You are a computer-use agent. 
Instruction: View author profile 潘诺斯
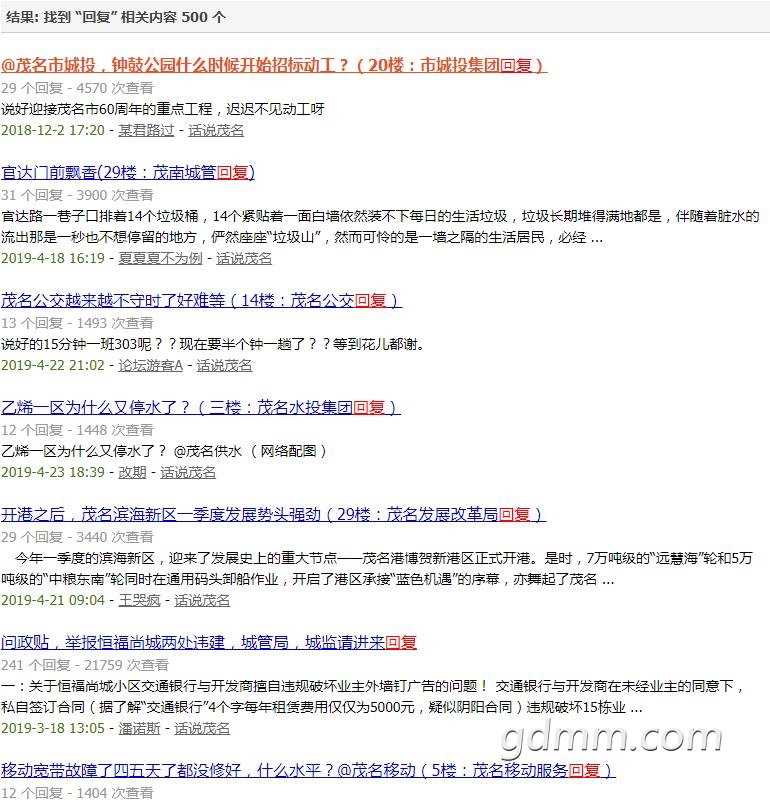pos(139,729)
